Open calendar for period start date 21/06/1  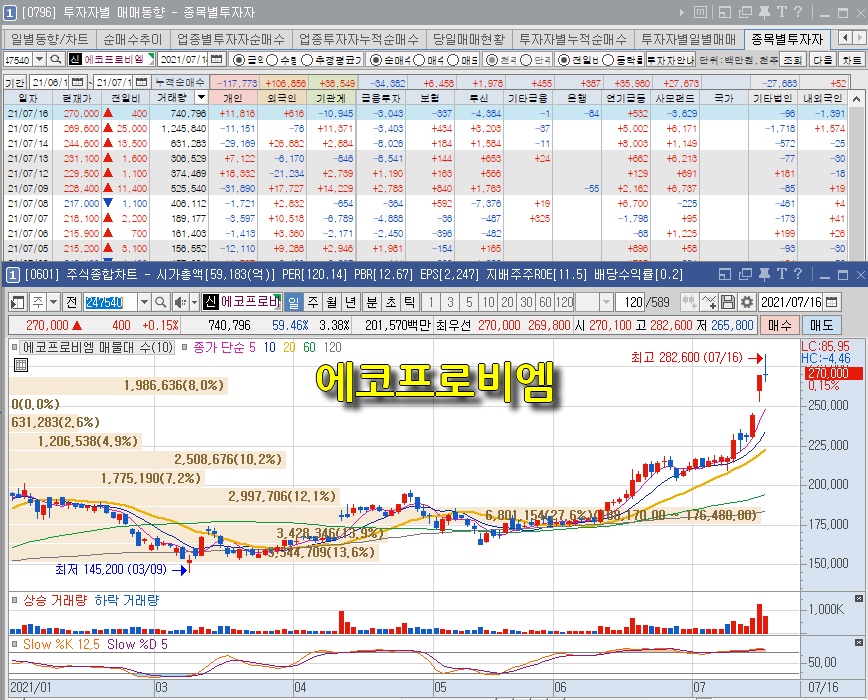pos(78,82)
